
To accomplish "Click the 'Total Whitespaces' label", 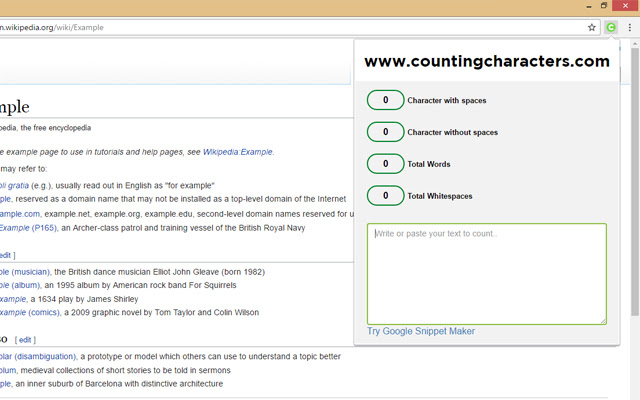I will tap(440, 196).
